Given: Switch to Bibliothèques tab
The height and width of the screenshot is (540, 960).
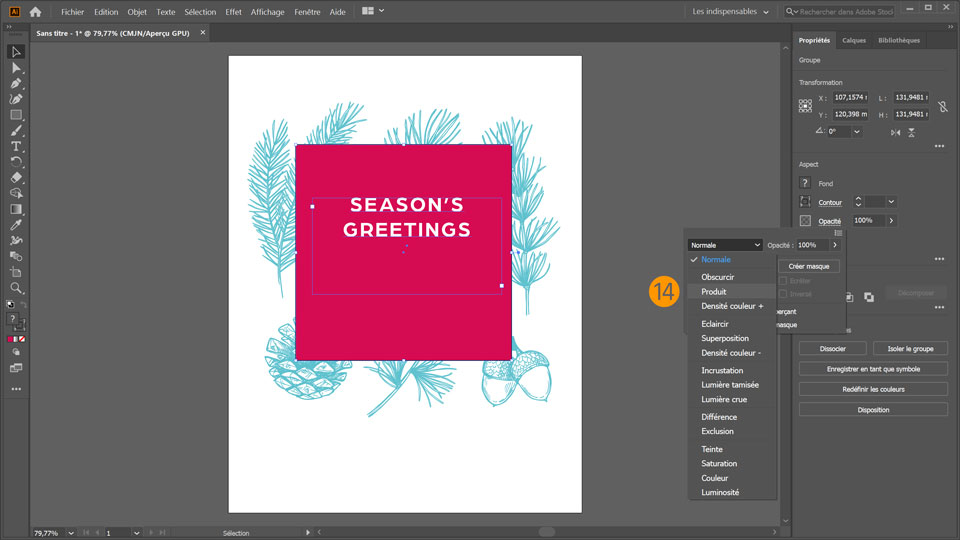Looking at the screenshot, I should 899,40.
